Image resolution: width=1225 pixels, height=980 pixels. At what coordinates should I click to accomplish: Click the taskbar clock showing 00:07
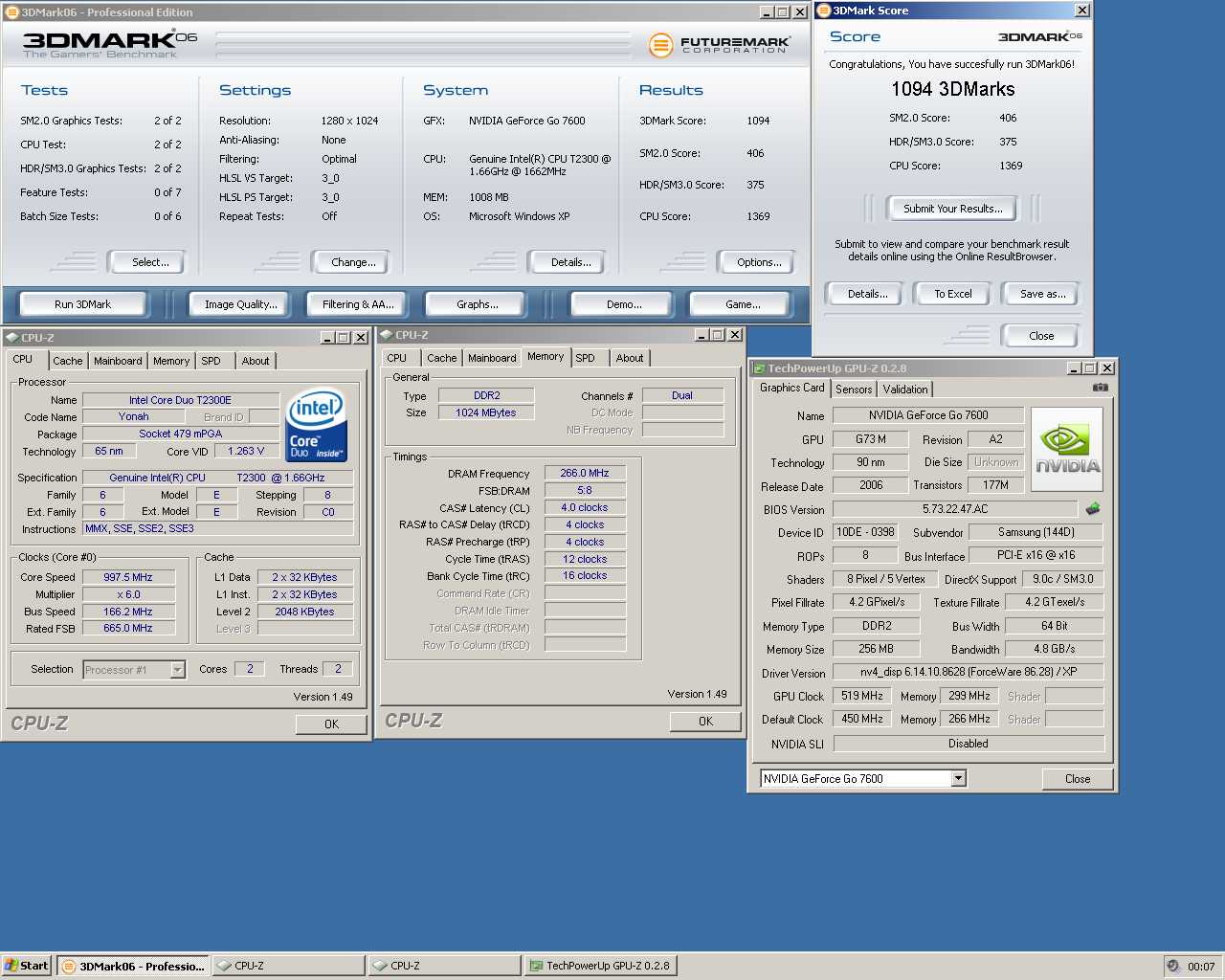(1201, 967)
